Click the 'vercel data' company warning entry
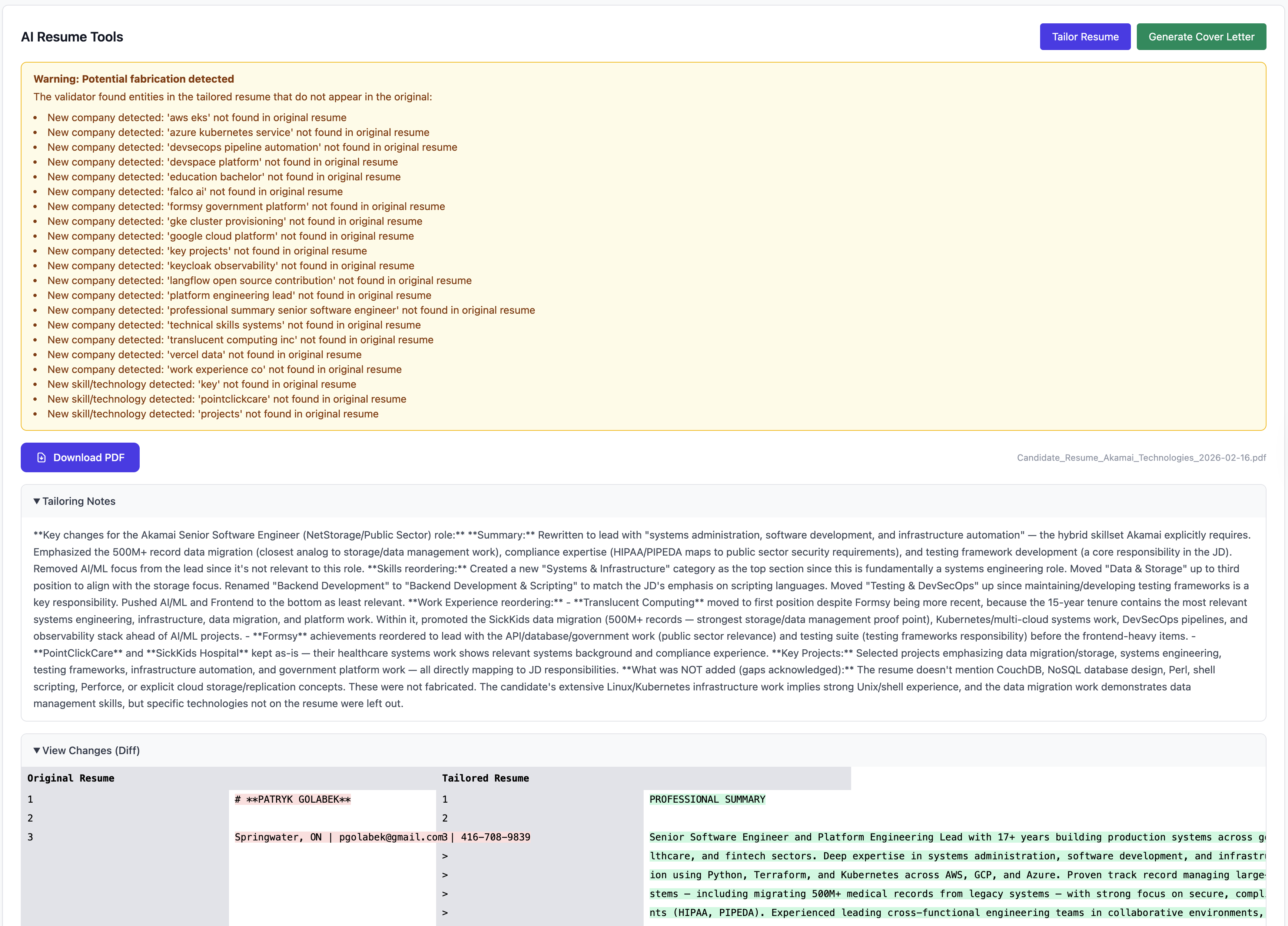Image resolution: width=1288 pixels, height=926 pixels. click(x=205, y=354)
